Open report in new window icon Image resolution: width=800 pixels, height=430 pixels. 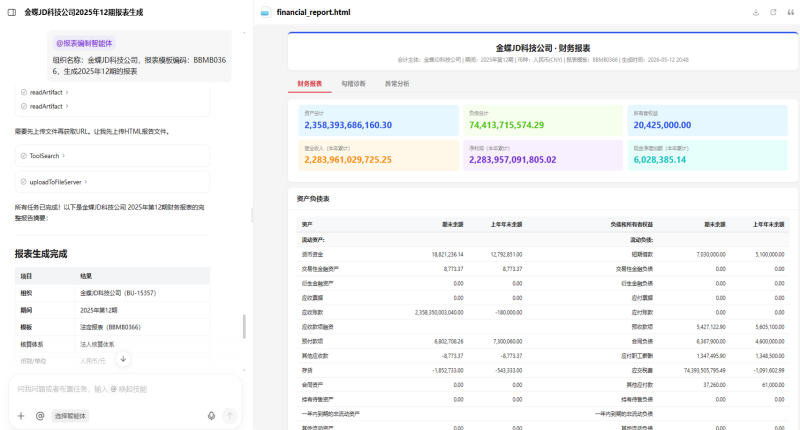773,12
